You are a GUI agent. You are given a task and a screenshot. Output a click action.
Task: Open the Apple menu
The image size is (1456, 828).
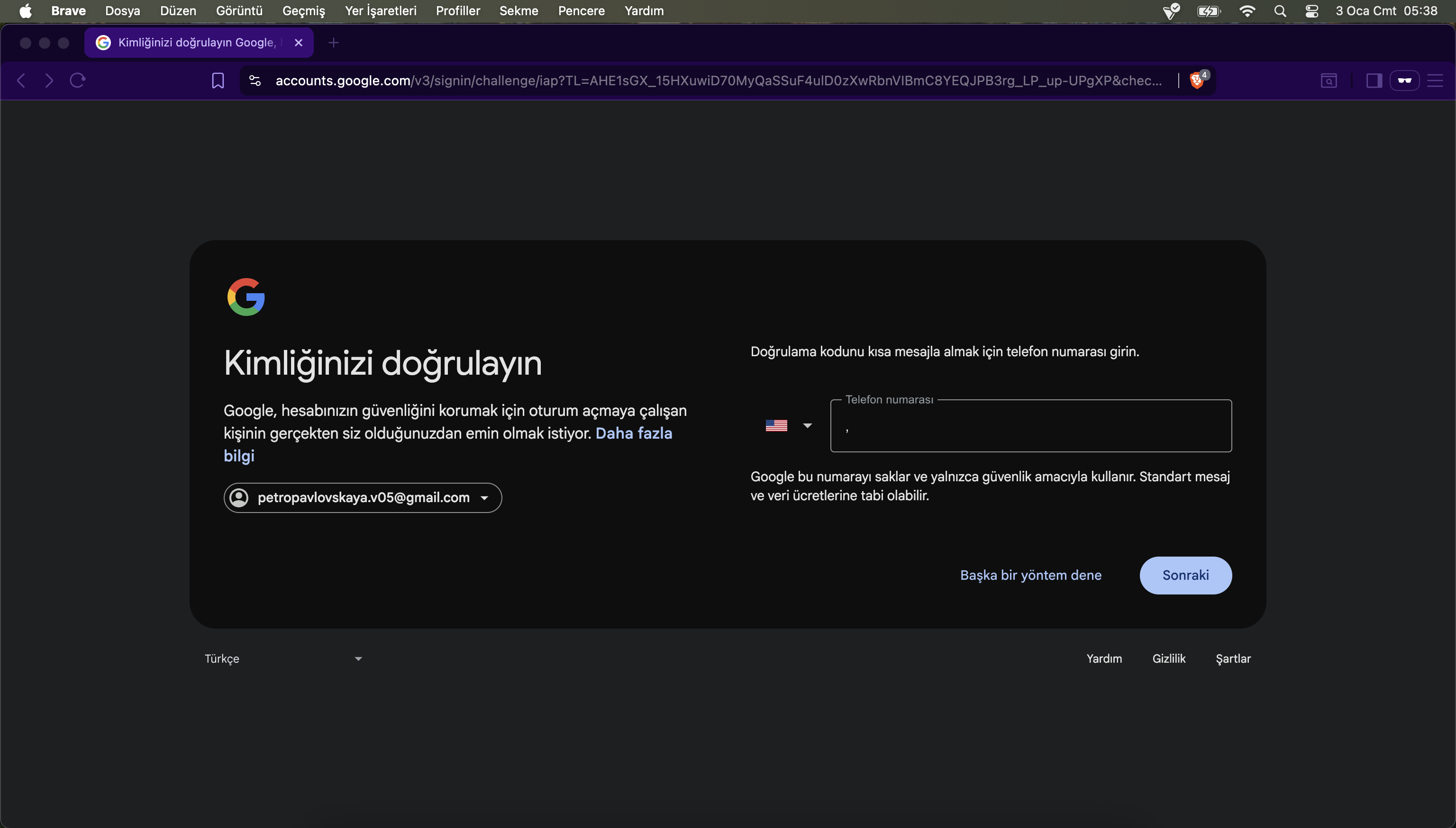[x=25, y=11]
